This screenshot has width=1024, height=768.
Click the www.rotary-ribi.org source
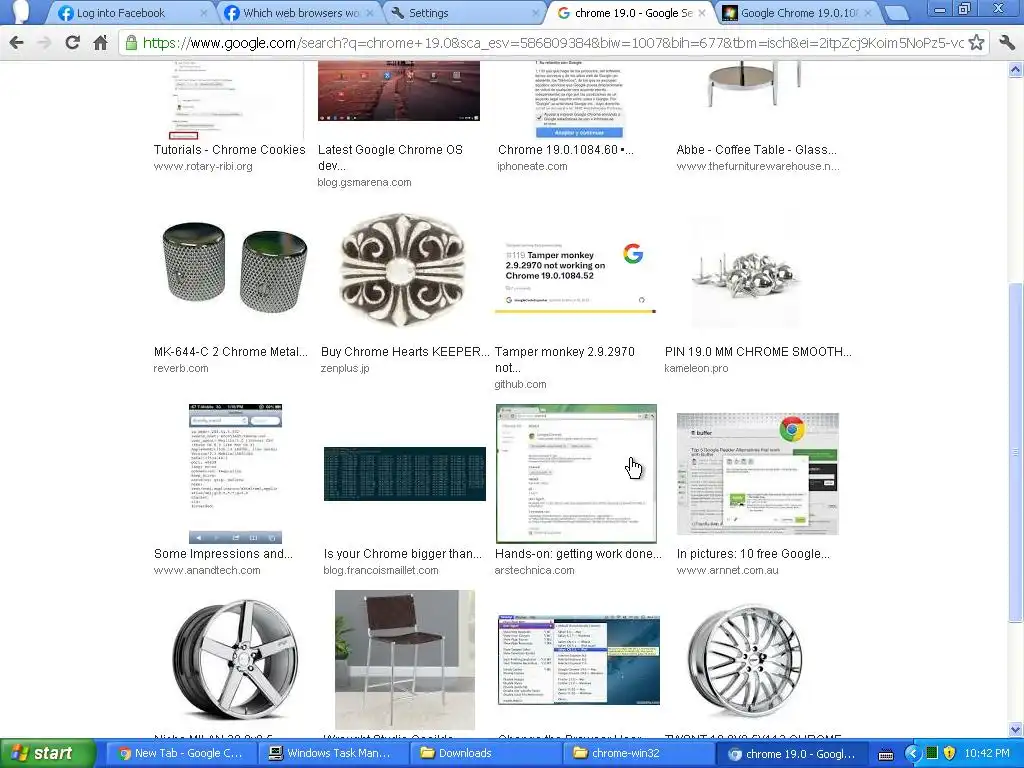(202, 166)
